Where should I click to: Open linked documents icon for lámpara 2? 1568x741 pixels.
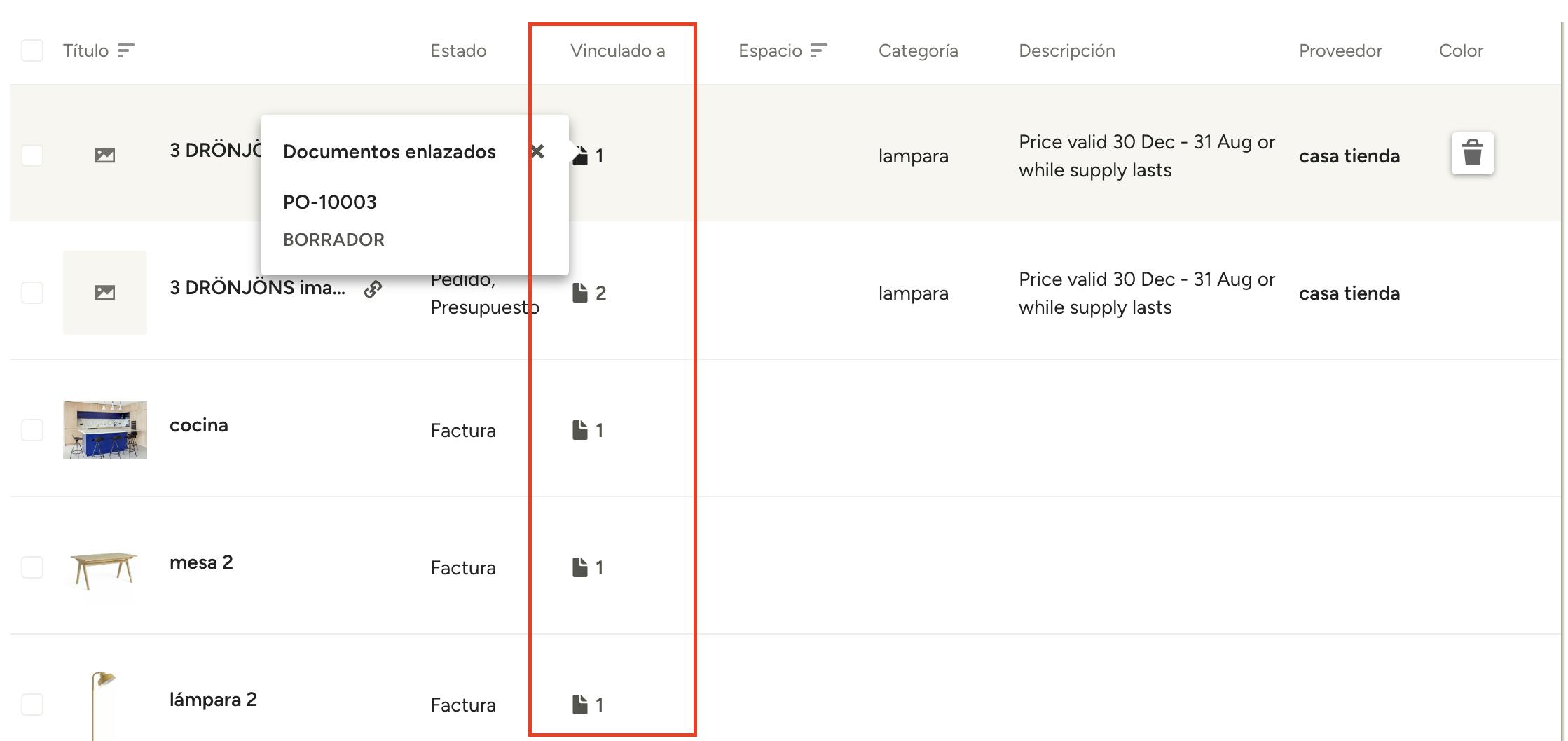[580, 705]
